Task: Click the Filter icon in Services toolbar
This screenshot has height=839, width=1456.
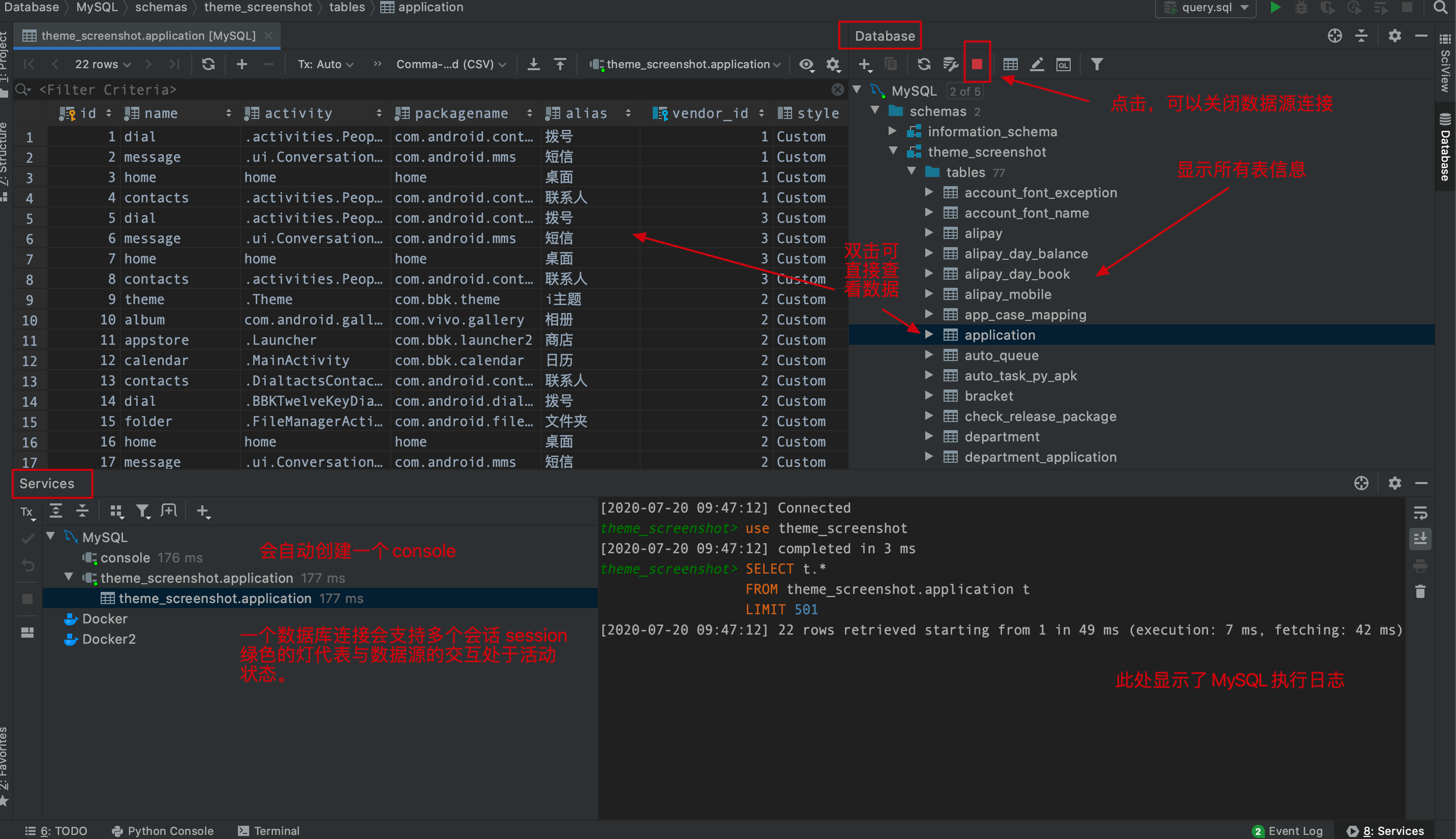Action: point(143,511)
